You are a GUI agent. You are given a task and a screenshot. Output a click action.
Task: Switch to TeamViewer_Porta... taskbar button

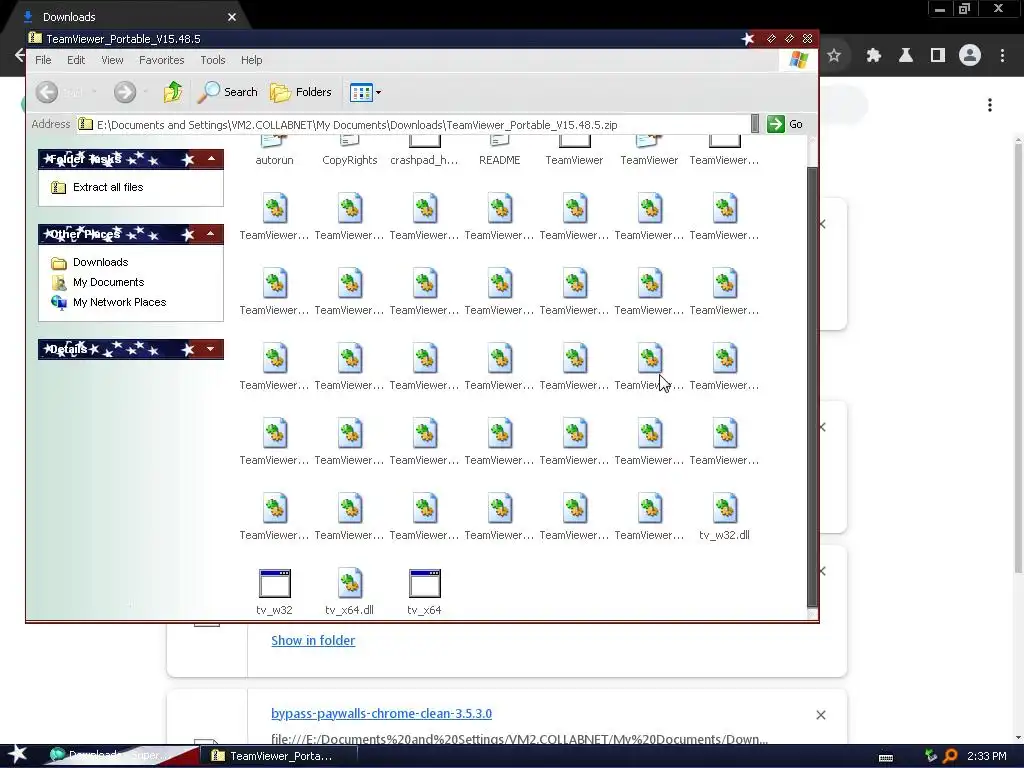[281, 756]
